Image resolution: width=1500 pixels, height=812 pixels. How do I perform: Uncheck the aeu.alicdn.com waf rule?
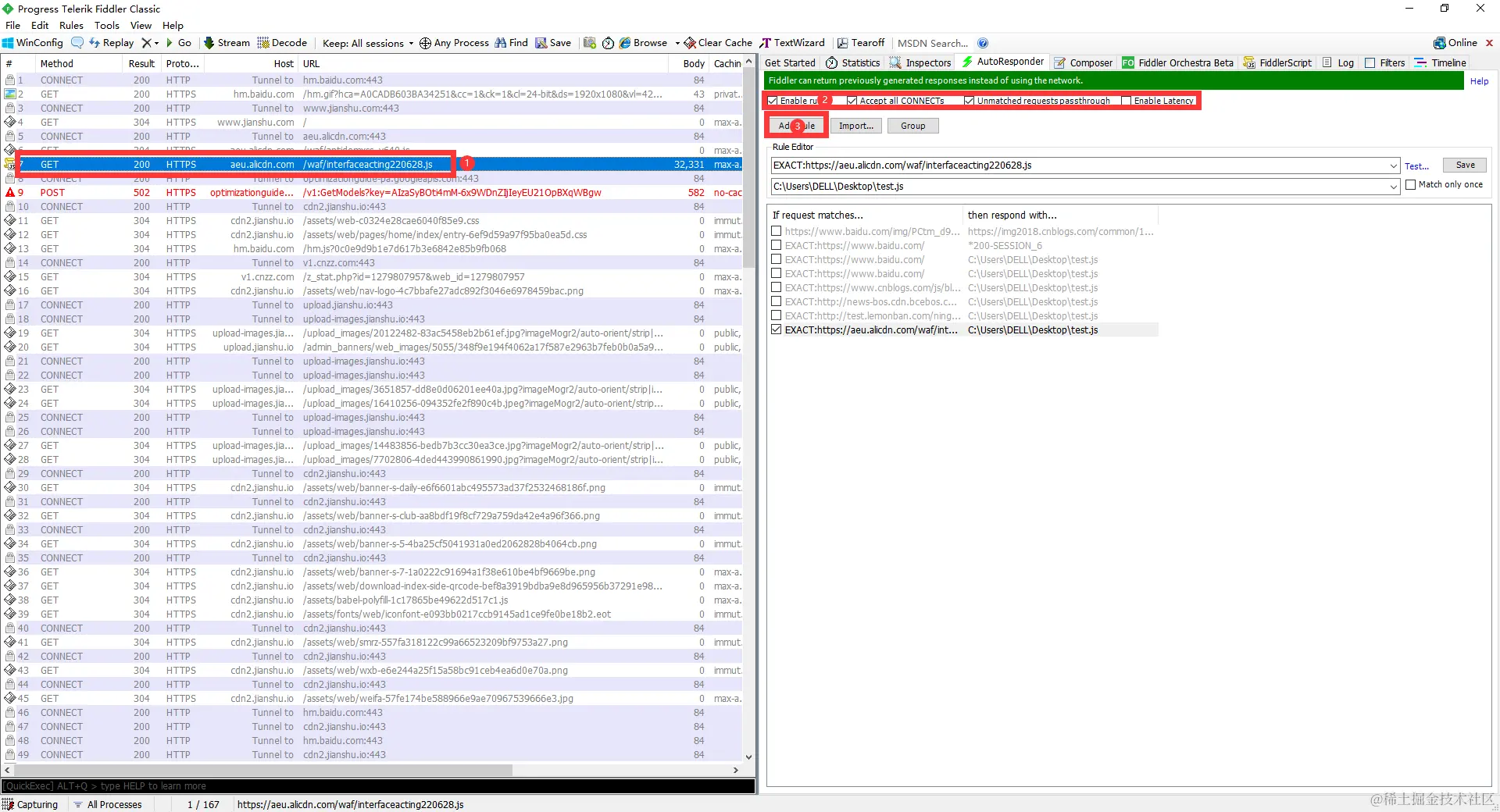[777, 329]
